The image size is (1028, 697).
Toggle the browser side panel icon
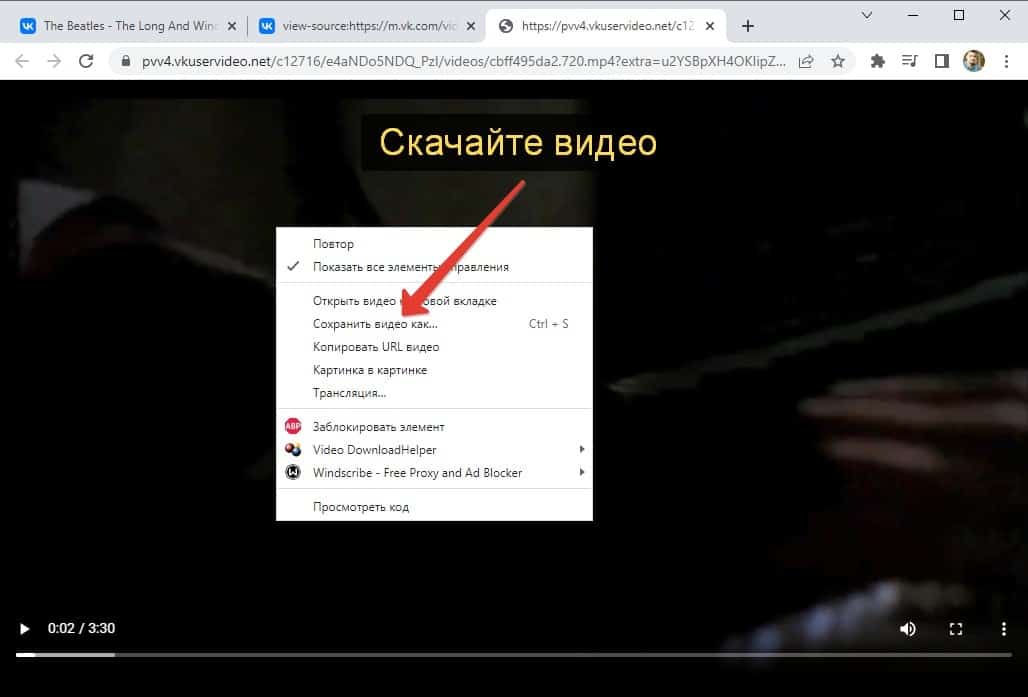tap(941, 61)
